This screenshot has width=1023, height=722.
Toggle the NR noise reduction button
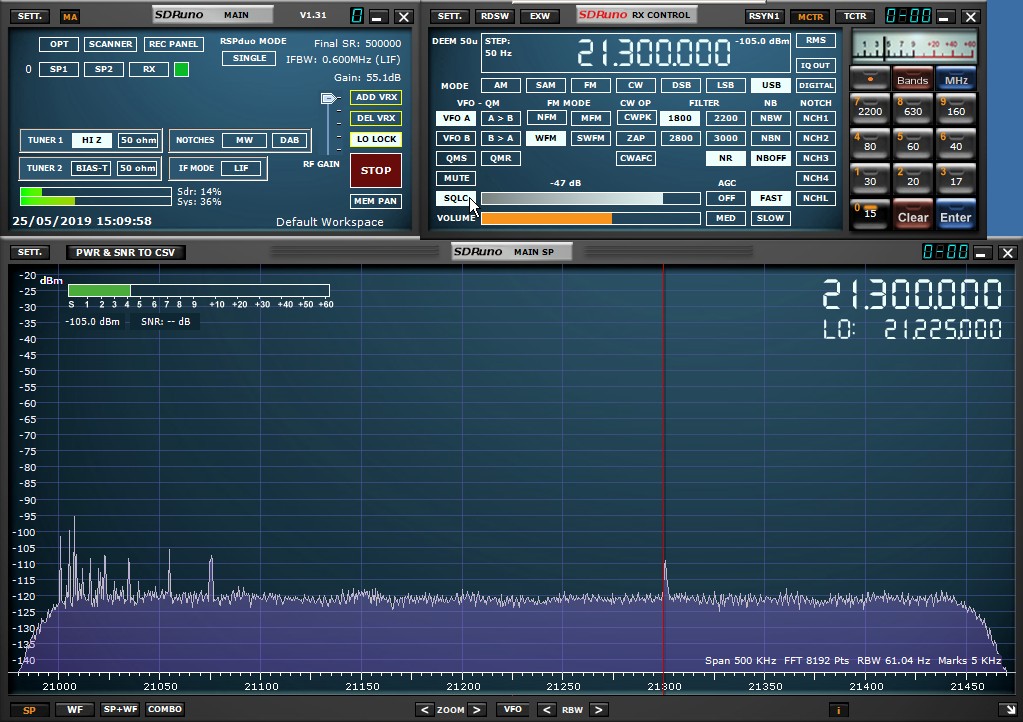pos(725,158)
